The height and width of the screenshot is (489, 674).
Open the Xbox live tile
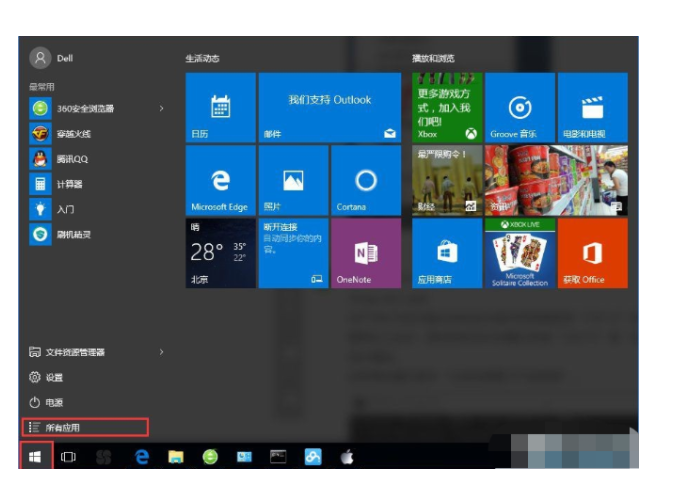447,107
